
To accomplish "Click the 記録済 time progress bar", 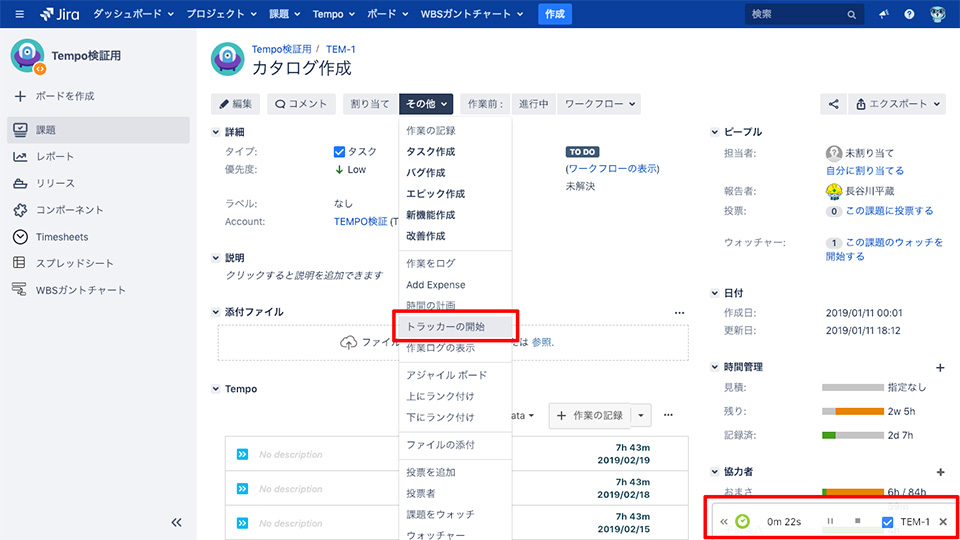I will point(853,435).
